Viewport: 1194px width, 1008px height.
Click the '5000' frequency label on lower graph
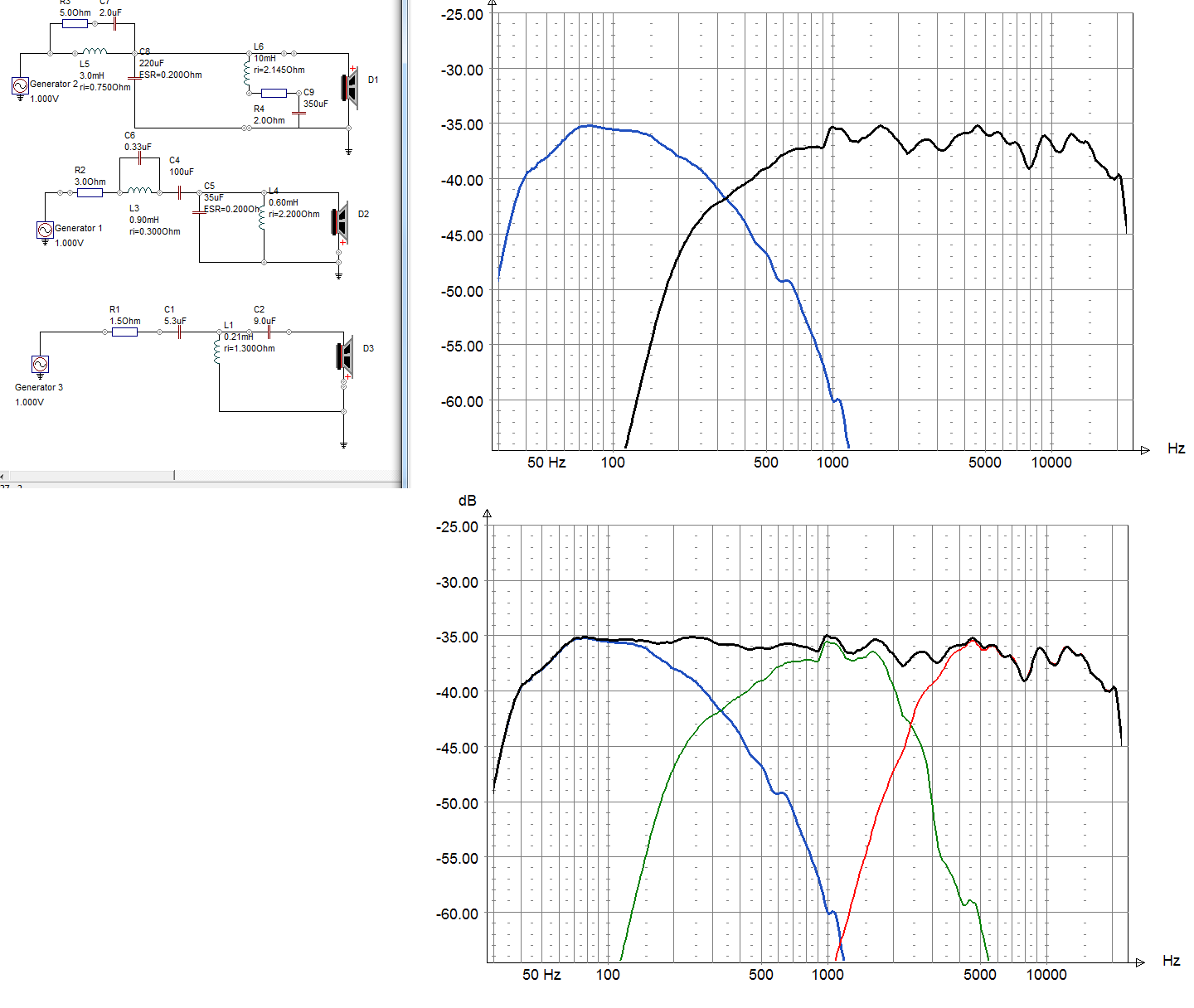(980, 975)
